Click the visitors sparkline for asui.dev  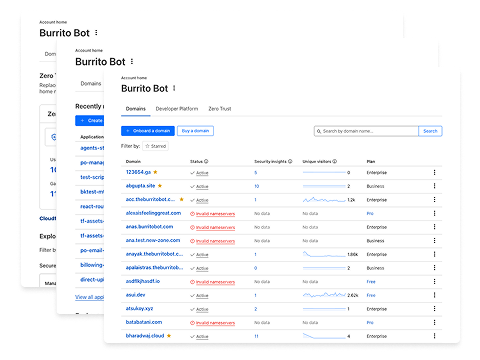pyautogui.click(x=324, y=295)
